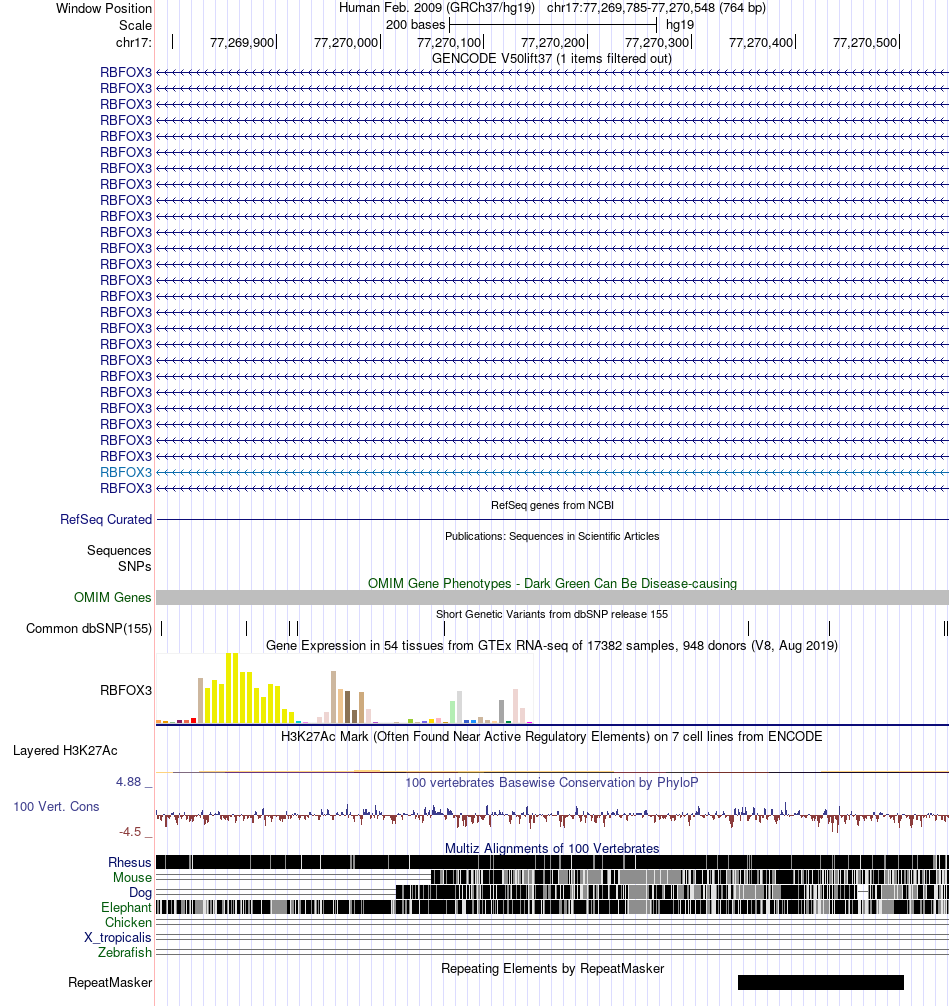Screen dimensions: 950x1006
Task: Open OMIM Gene Phenotypes track title
Action: (552, 583)
